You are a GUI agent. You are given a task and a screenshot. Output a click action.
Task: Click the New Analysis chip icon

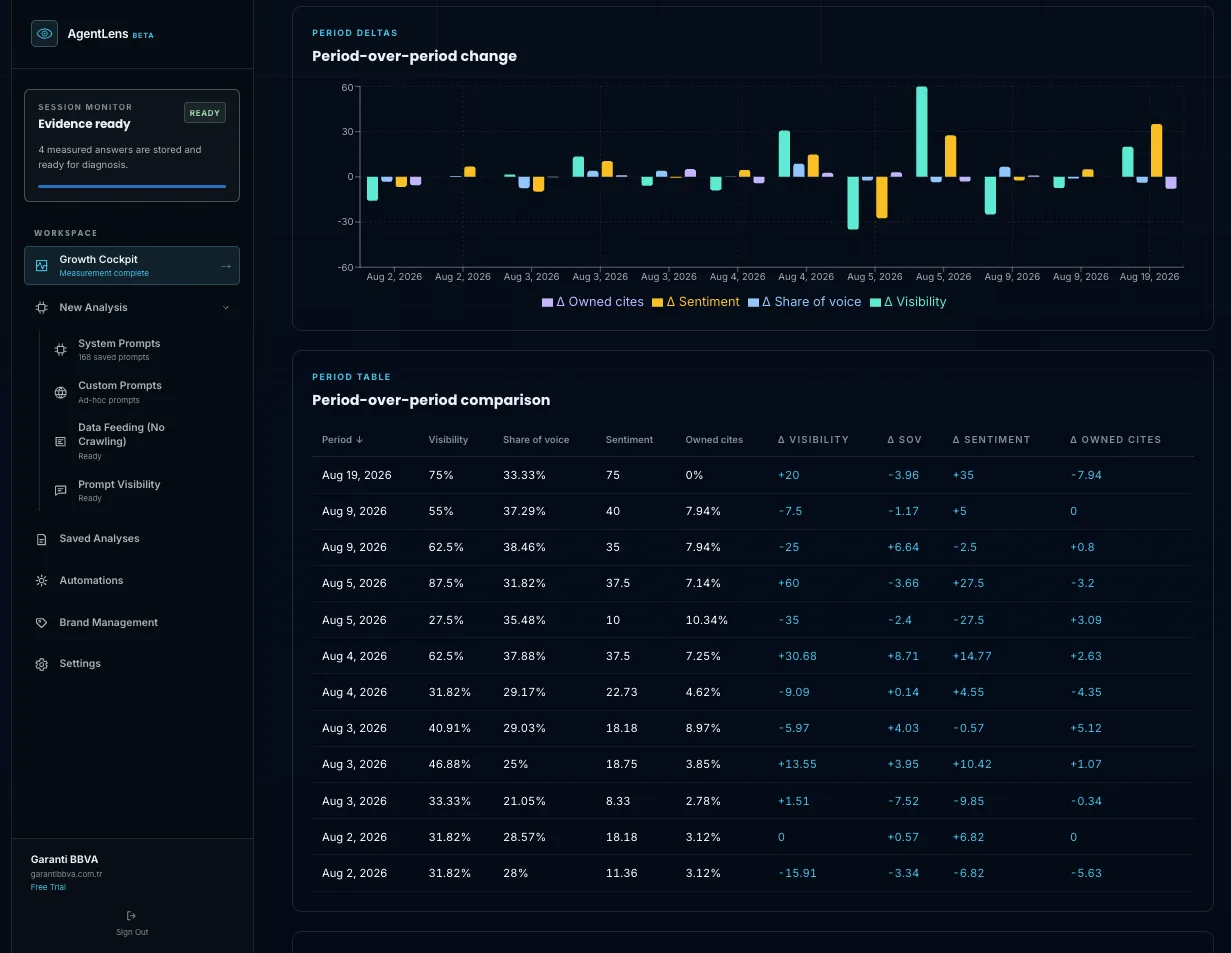tap(42, 308)
